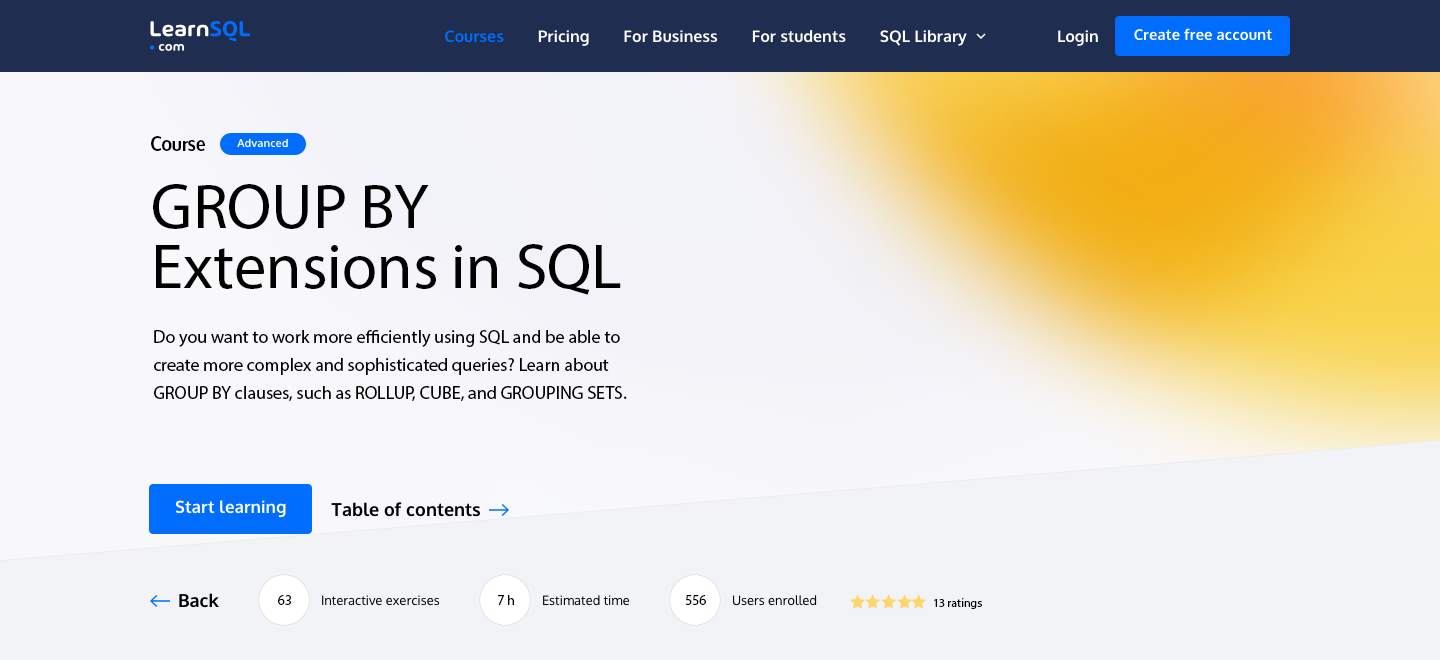The height and width of the screenshot is (660, 1440).
Task: Go to the Pricing page
Action: tap(563, 36)
